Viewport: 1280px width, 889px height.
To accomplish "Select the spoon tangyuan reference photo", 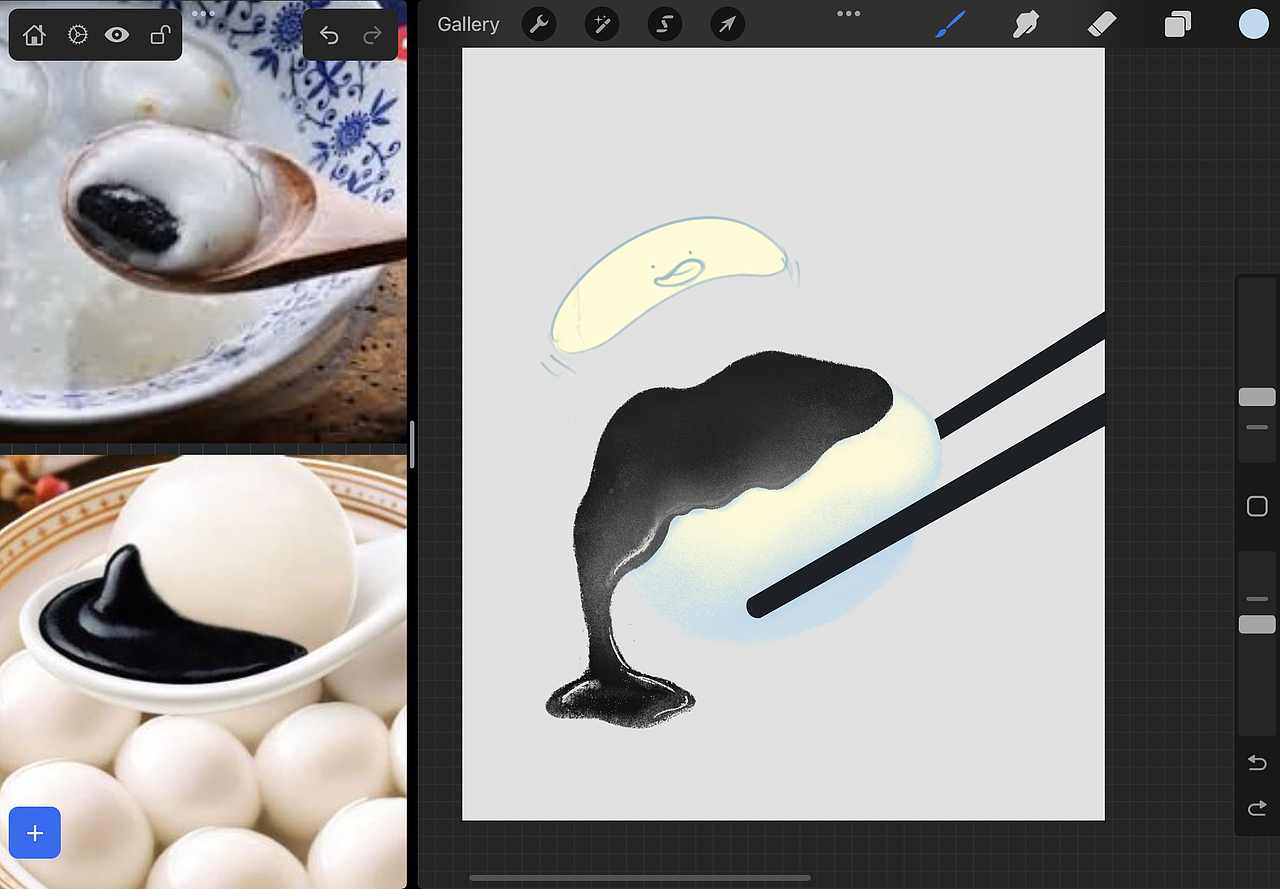I will [203, 221].
